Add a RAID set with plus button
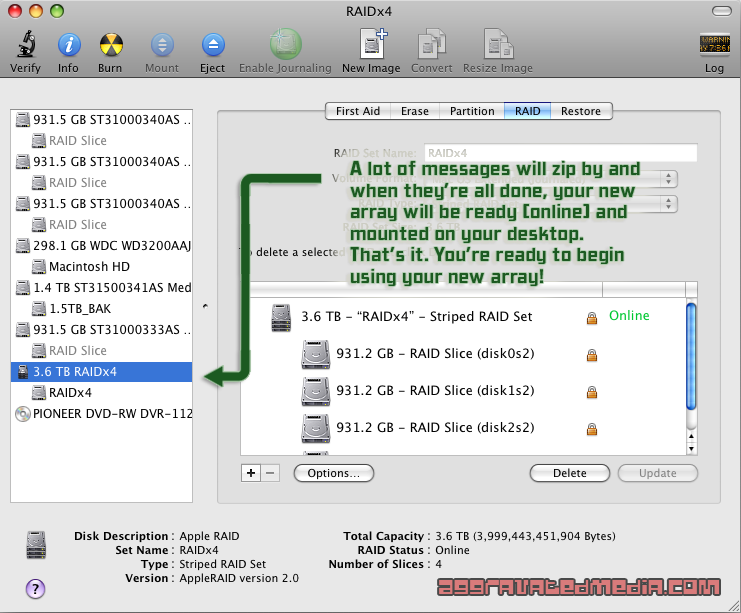 pos(251,473)
